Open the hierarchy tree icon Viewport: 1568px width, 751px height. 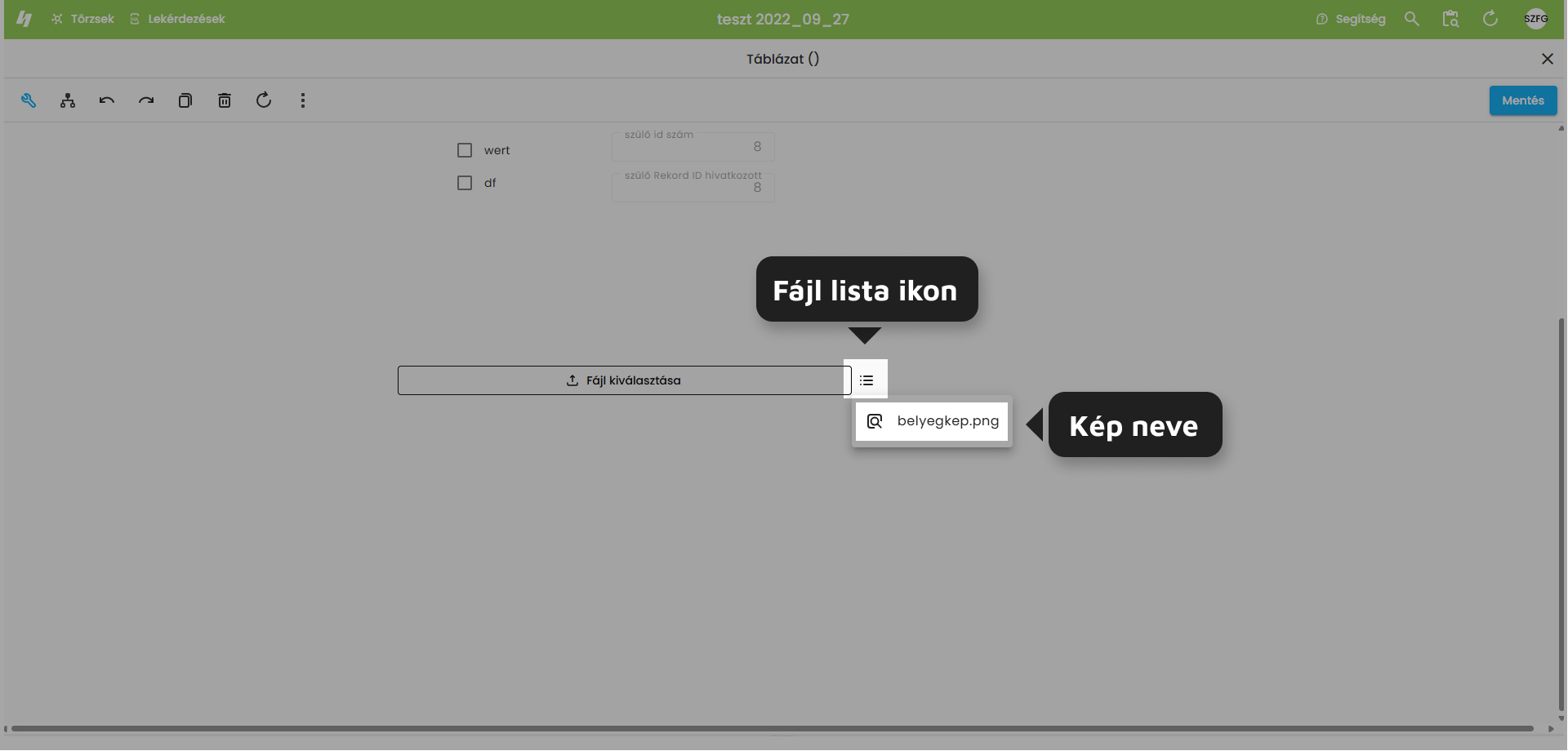(68, 100)
